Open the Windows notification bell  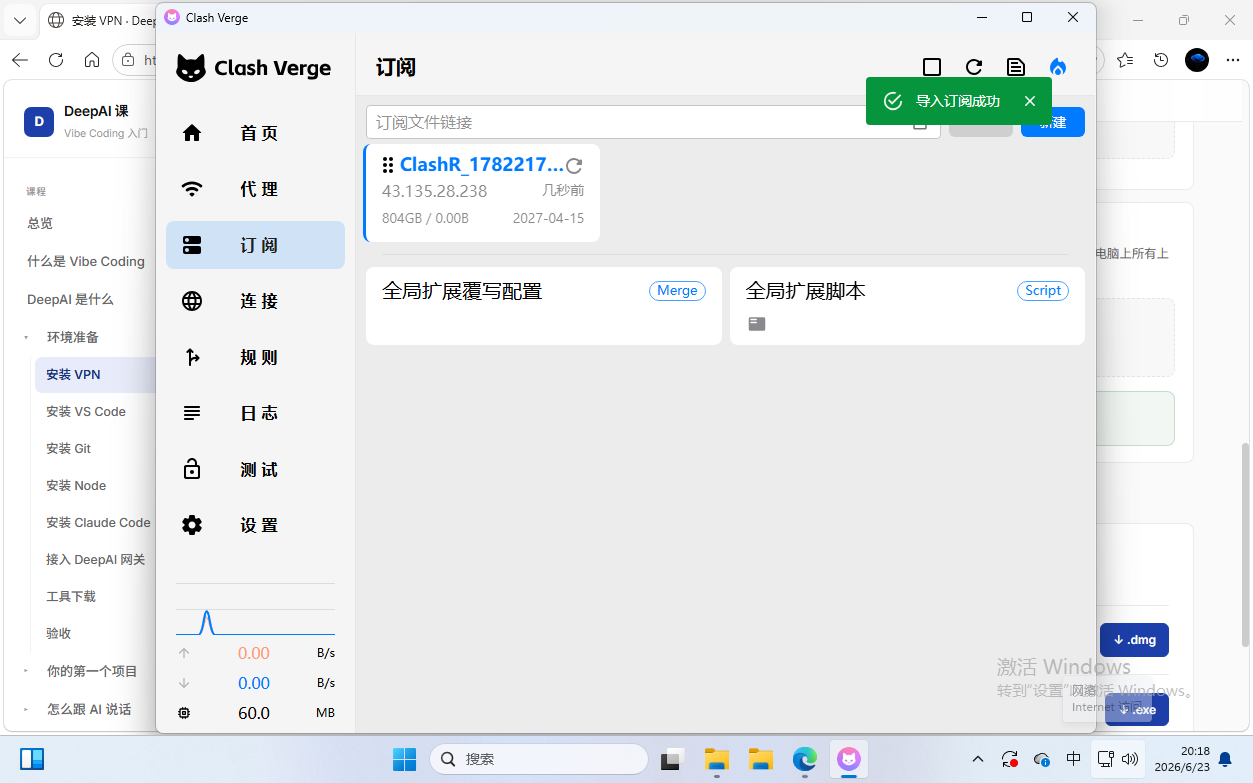1225,759
